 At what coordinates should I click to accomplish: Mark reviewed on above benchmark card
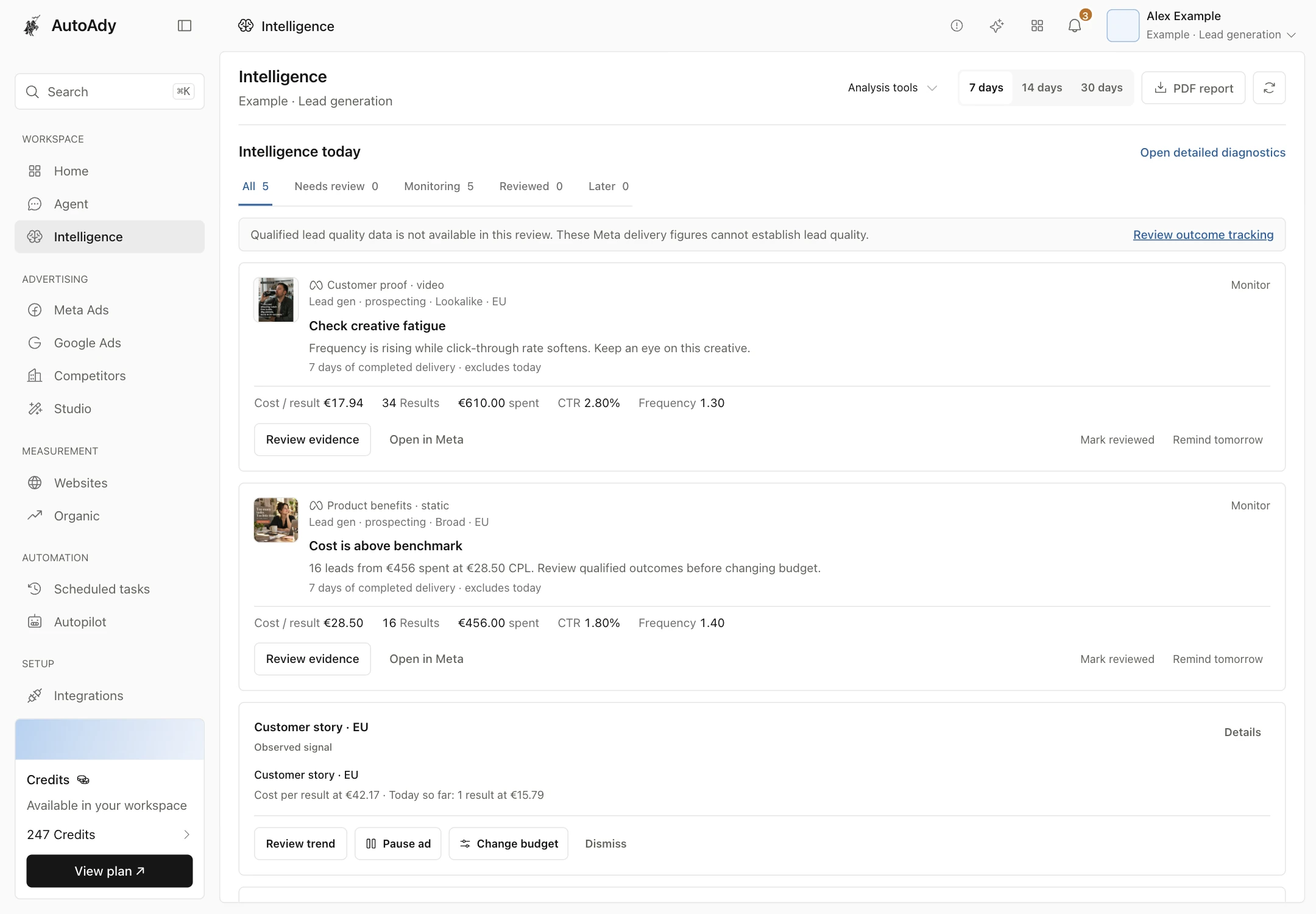(1117, 659)
